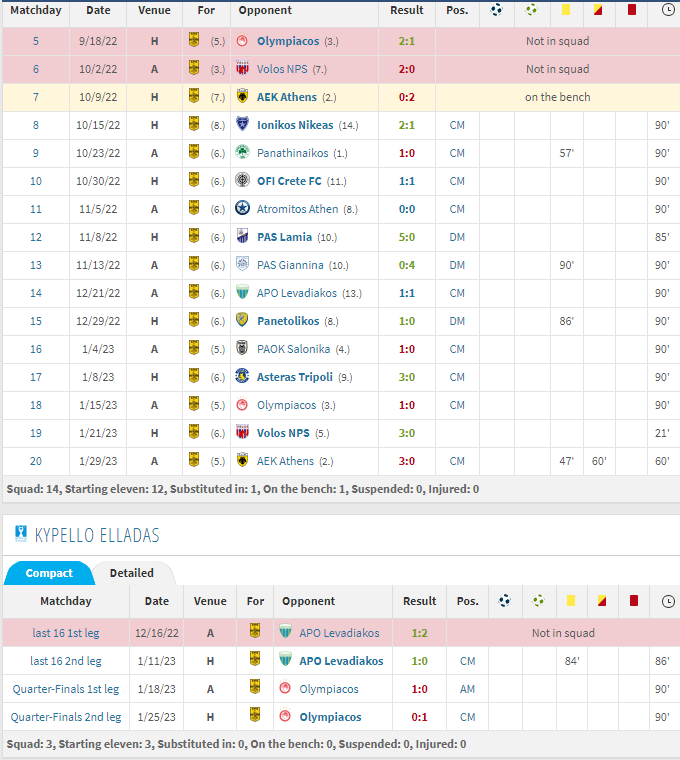
Task: Open the 0:1 cup result against Olympiacos
Action: [x=419, y=717]
